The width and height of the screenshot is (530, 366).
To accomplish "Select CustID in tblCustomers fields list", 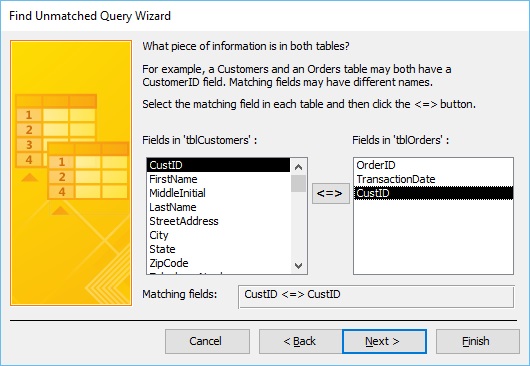I will click(219, 165).
